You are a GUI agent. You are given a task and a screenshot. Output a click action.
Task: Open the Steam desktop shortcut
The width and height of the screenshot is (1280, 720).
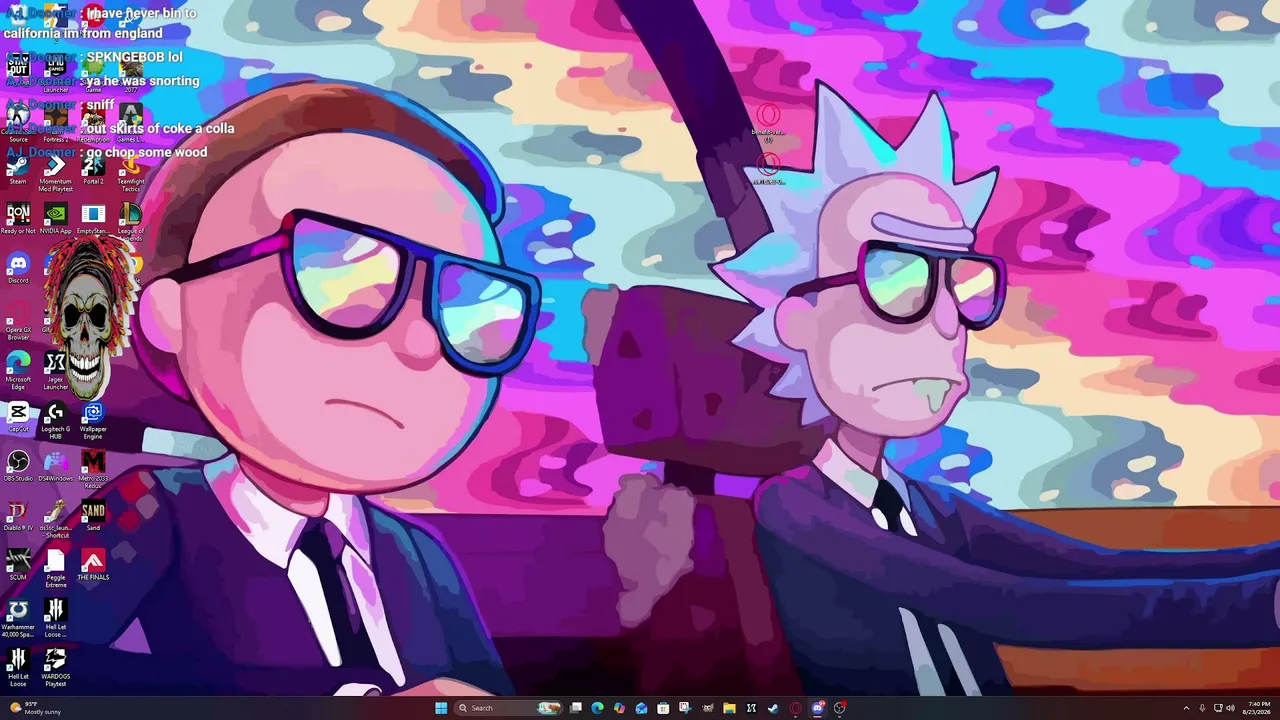(x=18, y=170)
